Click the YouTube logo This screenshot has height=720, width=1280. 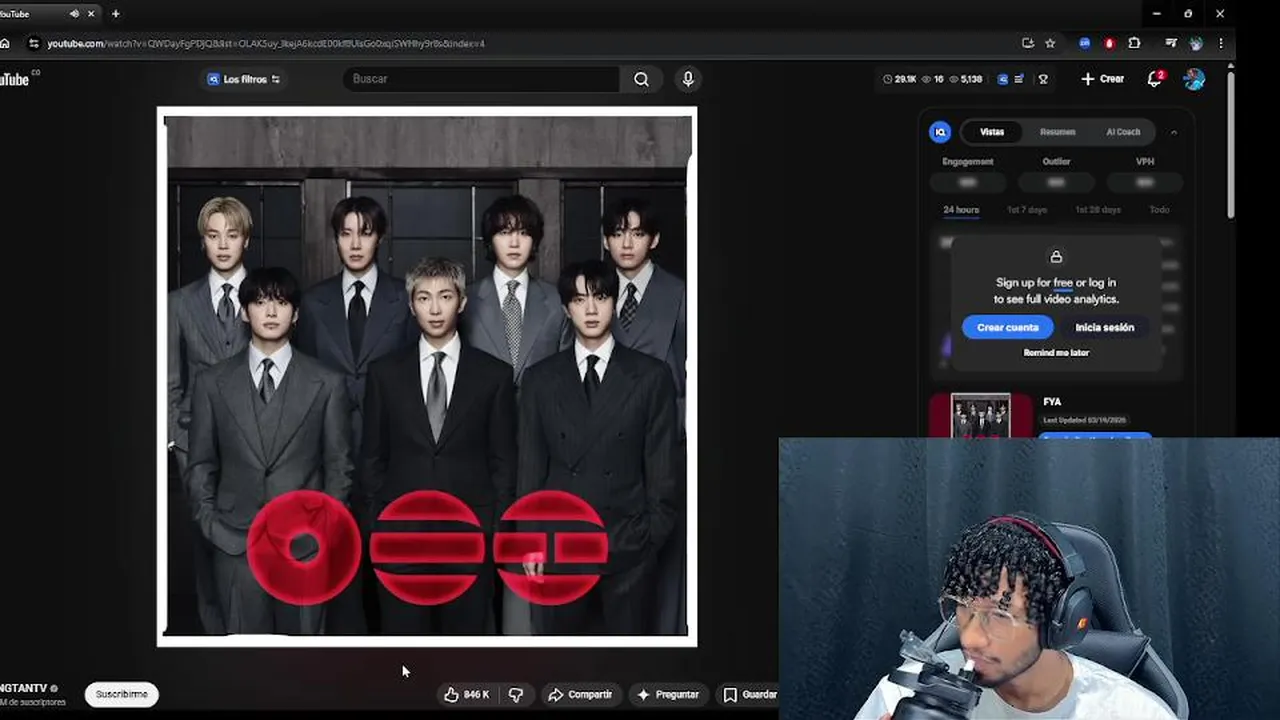(x=16, y=79)
